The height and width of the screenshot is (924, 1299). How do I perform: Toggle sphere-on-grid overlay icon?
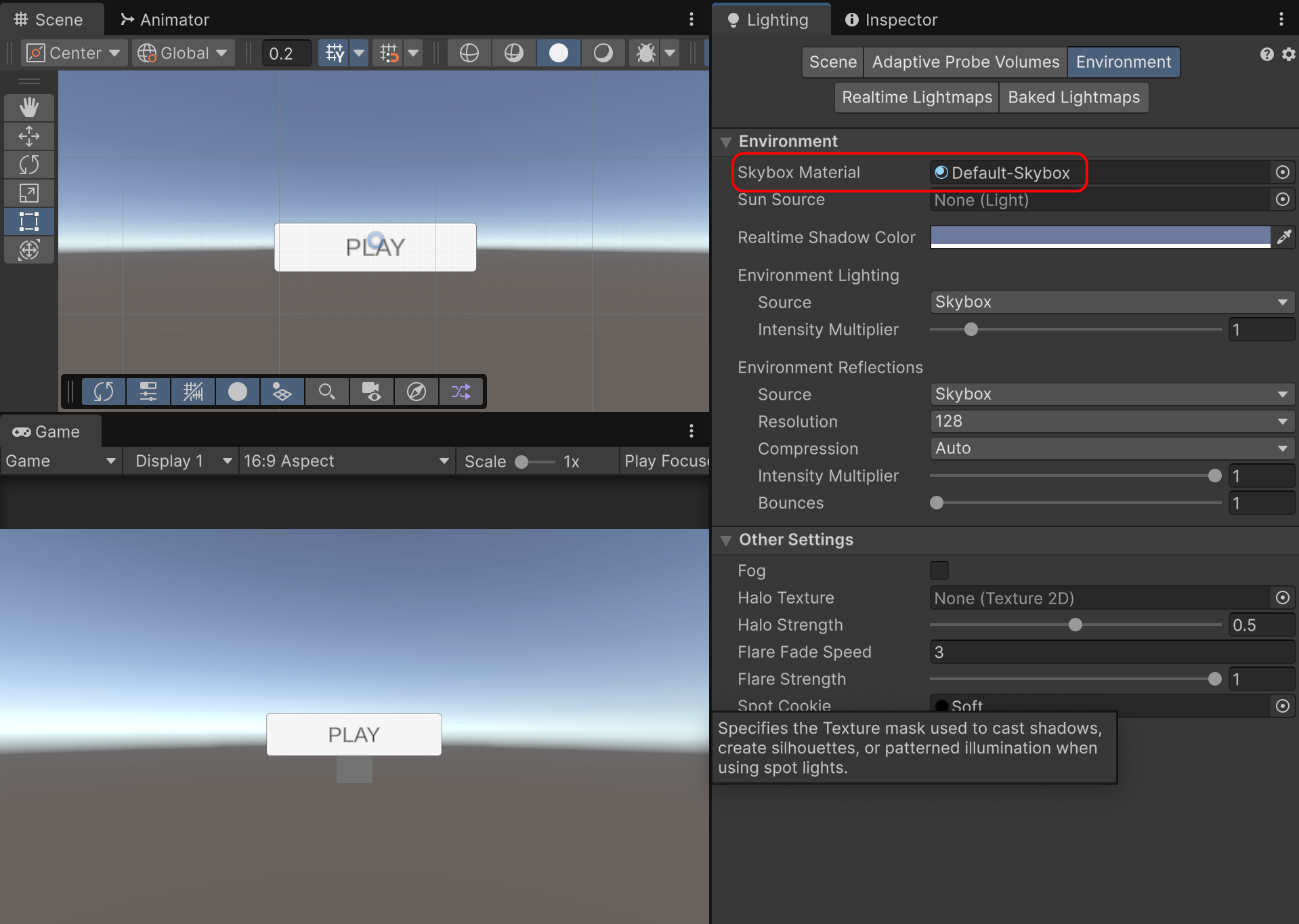pos(282,392)
